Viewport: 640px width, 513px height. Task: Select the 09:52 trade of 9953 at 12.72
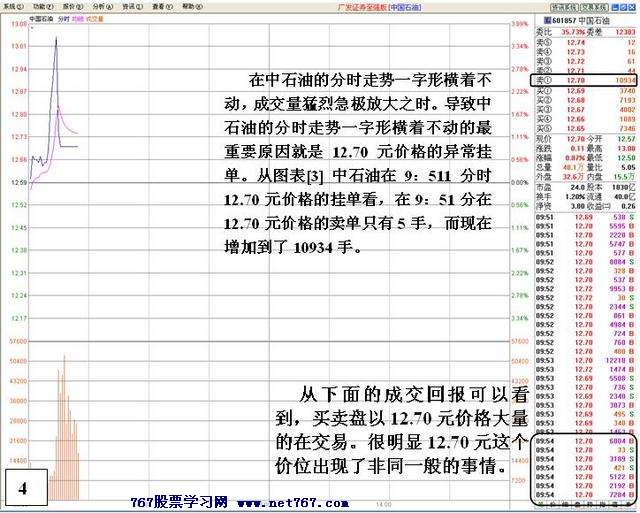point(586,289)
